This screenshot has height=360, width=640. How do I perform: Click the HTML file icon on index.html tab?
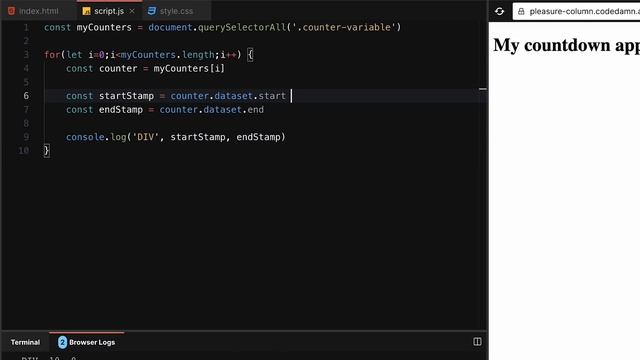coord(11,11)
